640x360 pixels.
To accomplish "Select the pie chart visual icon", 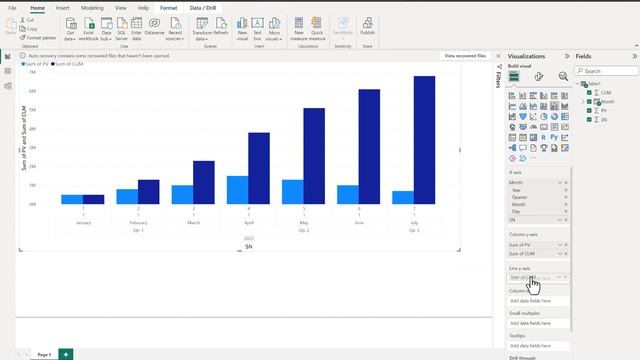I will pos(544,117).
